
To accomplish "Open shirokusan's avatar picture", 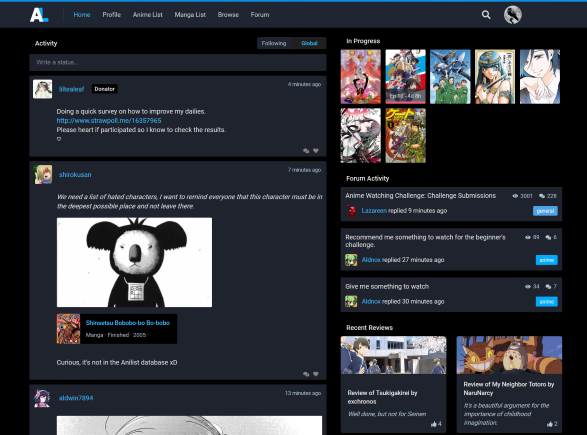I will (43, 174).
